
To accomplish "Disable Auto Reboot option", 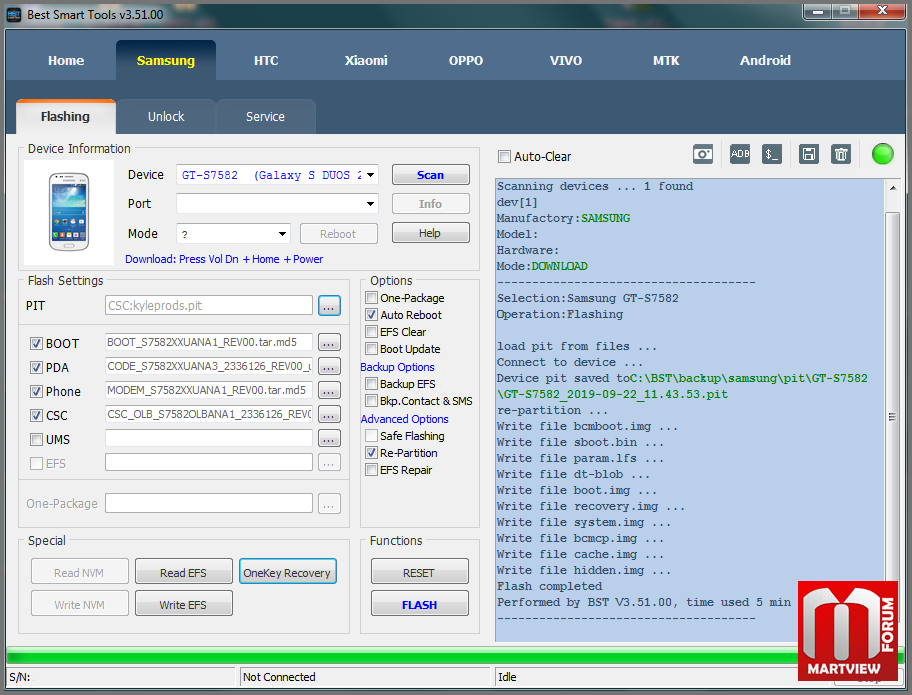I will (x=372, y=315).
